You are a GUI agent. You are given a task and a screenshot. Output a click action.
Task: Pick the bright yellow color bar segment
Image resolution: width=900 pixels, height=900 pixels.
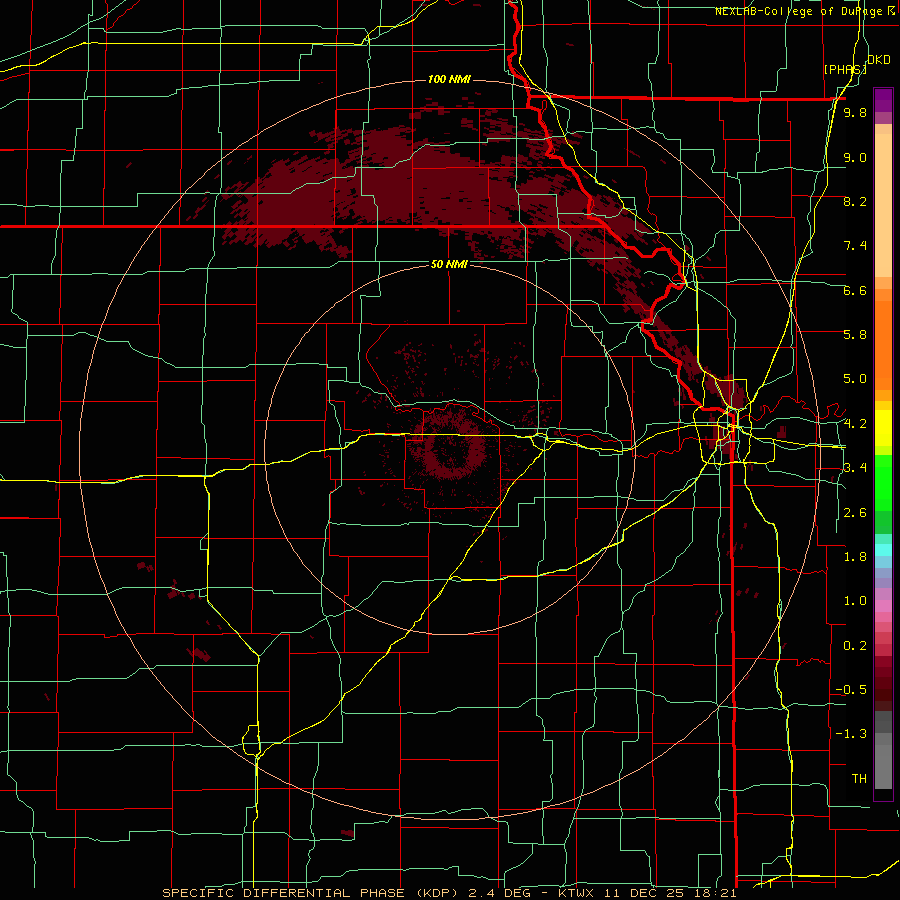pyautogui.click(x=883, y=428)
